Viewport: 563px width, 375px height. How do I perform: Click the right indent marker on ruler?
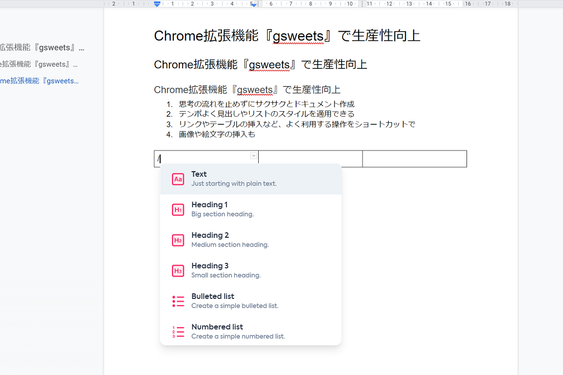point(253,4)
